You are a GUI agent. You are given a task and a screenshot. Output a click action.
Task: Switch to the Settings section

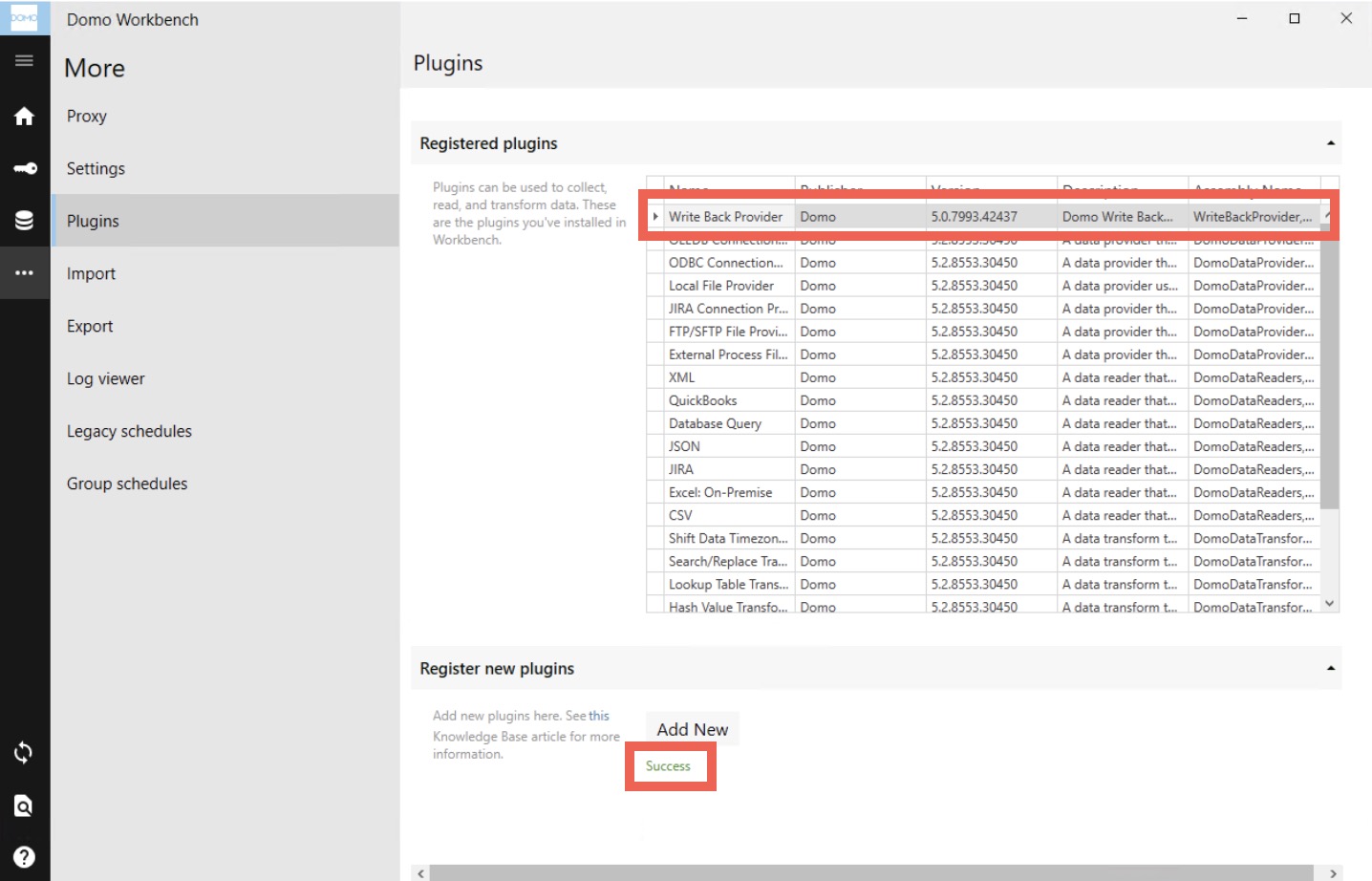pyautogui.click(x=96, y=168)
